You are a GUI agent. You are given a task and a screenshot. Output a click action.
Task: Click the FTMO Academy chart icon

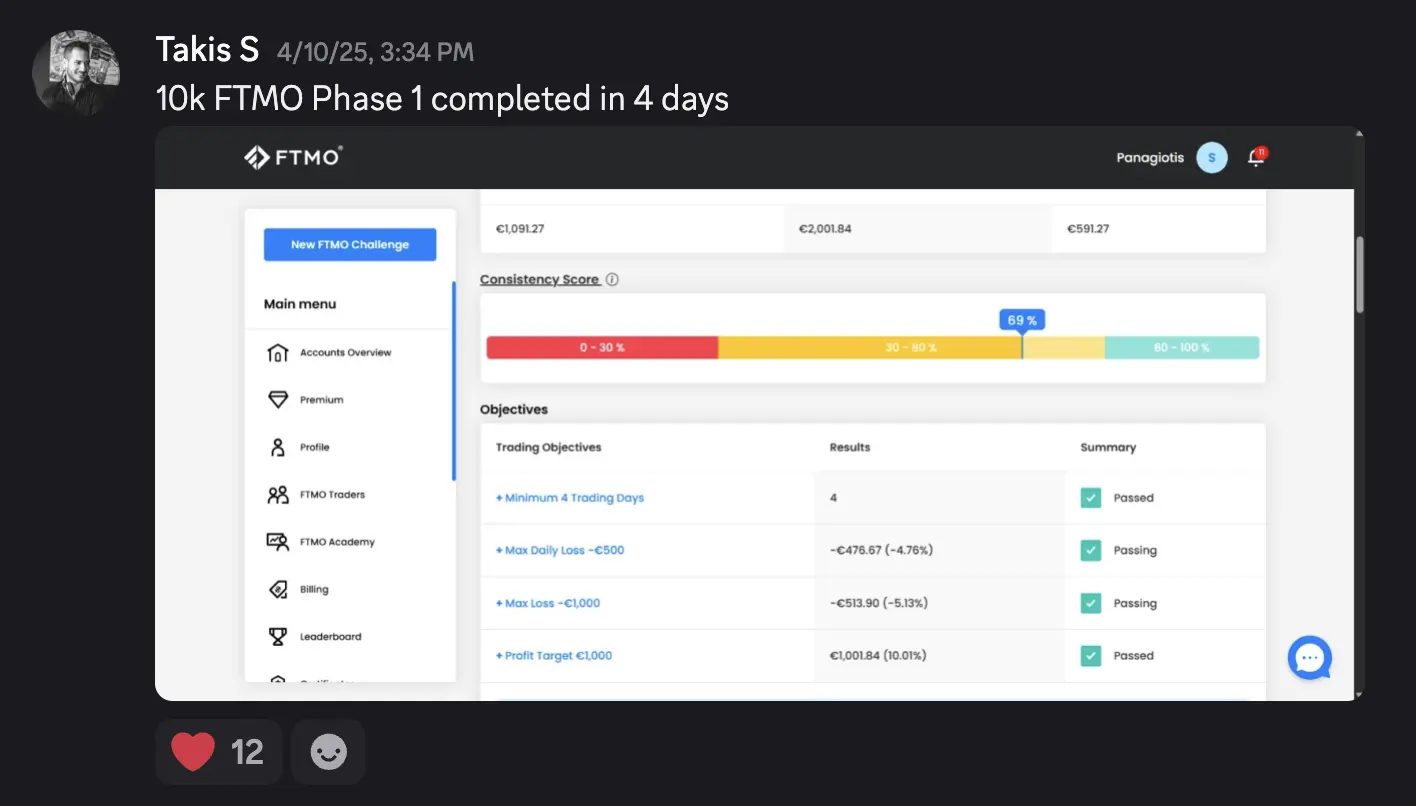pyautogui.click(x=278, y=542)
